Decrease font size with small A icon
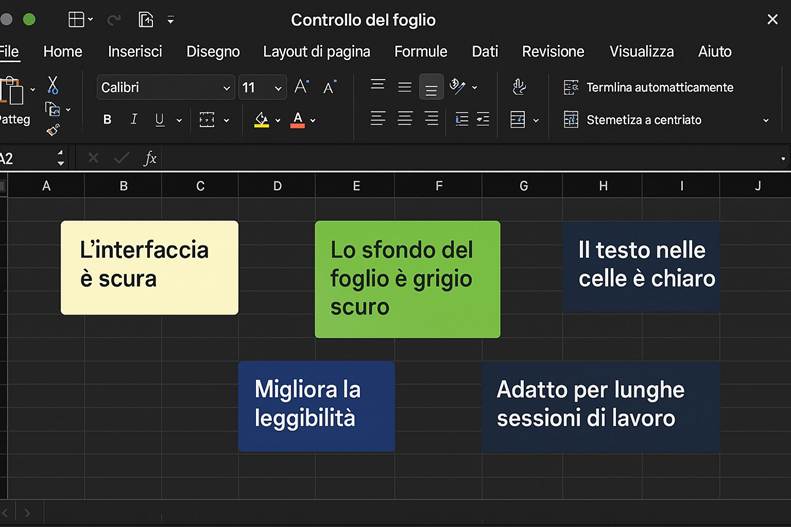The image size is (791, 527). pos(329,88)
